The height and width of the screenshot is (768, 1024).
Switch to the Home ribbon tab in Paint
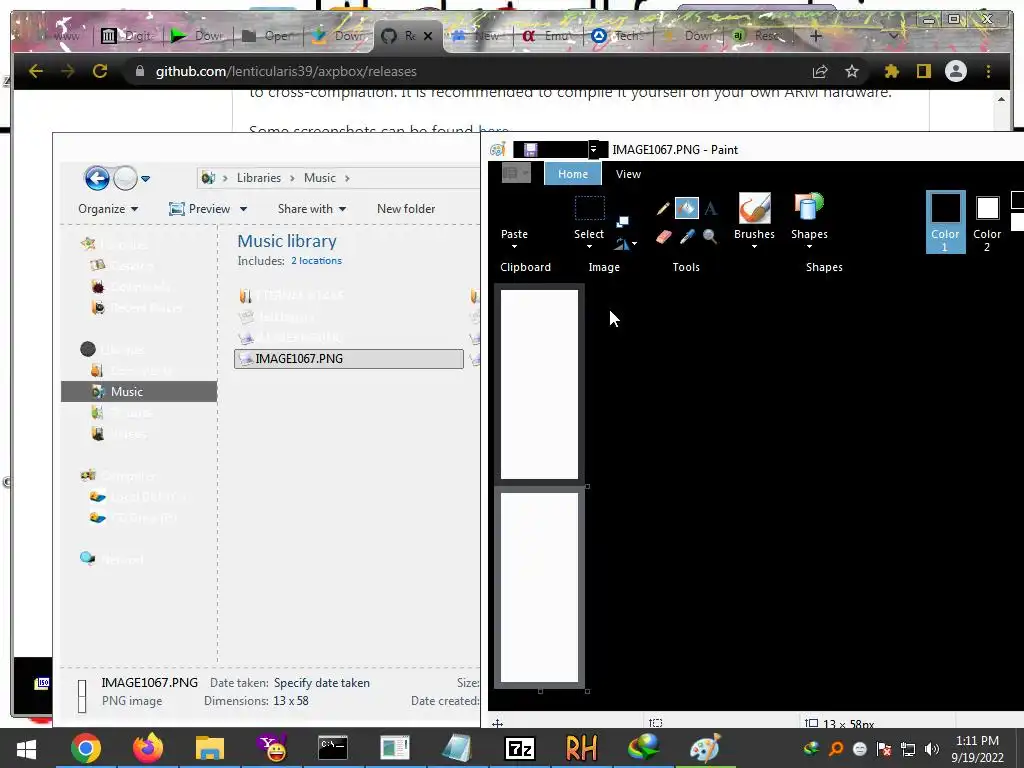tap(573, 174)
